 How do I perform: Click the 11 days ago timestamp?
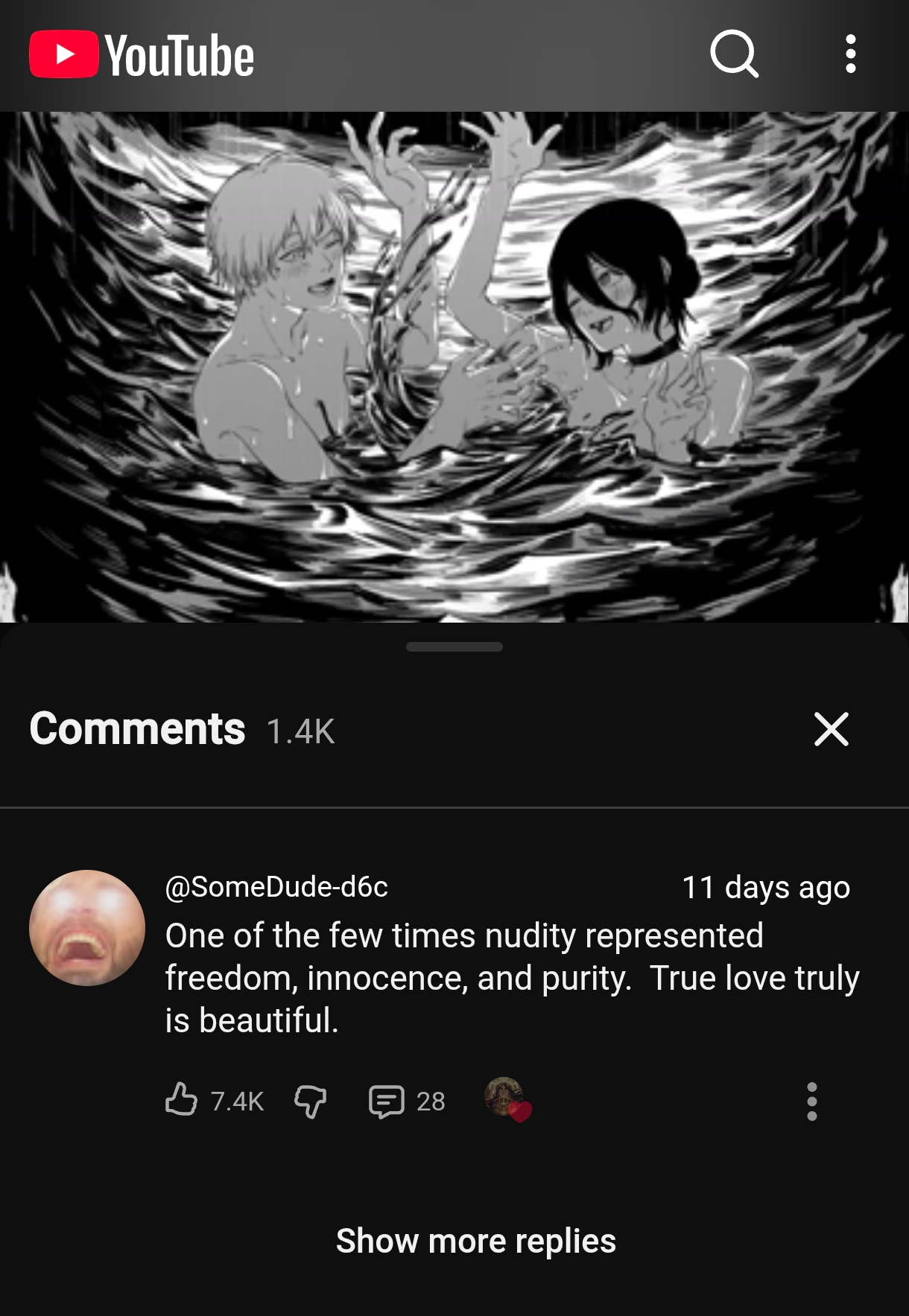pos(766,887)
